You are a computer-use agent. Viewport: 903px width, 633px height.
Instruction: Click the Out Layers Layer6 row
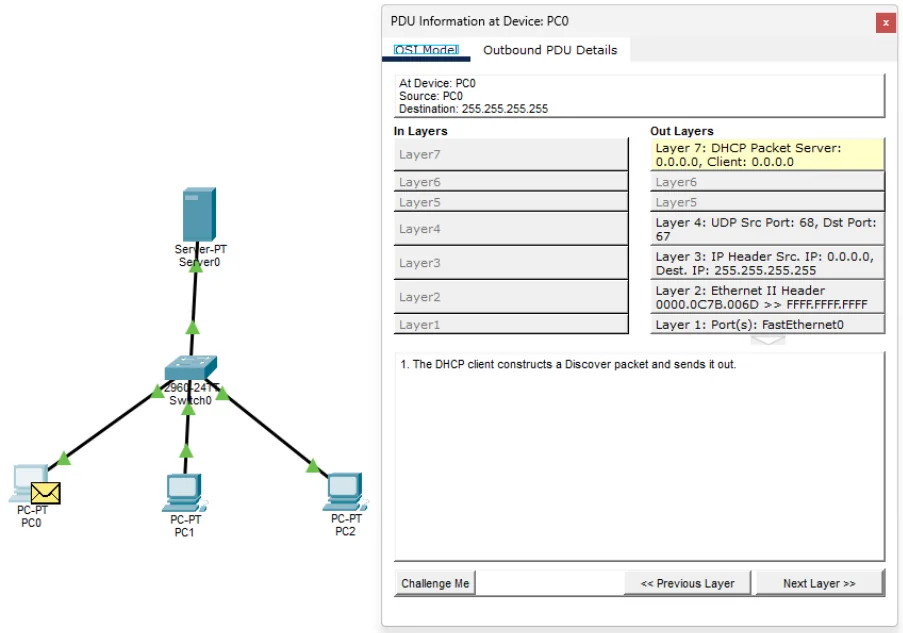click(x=767, y=182)
